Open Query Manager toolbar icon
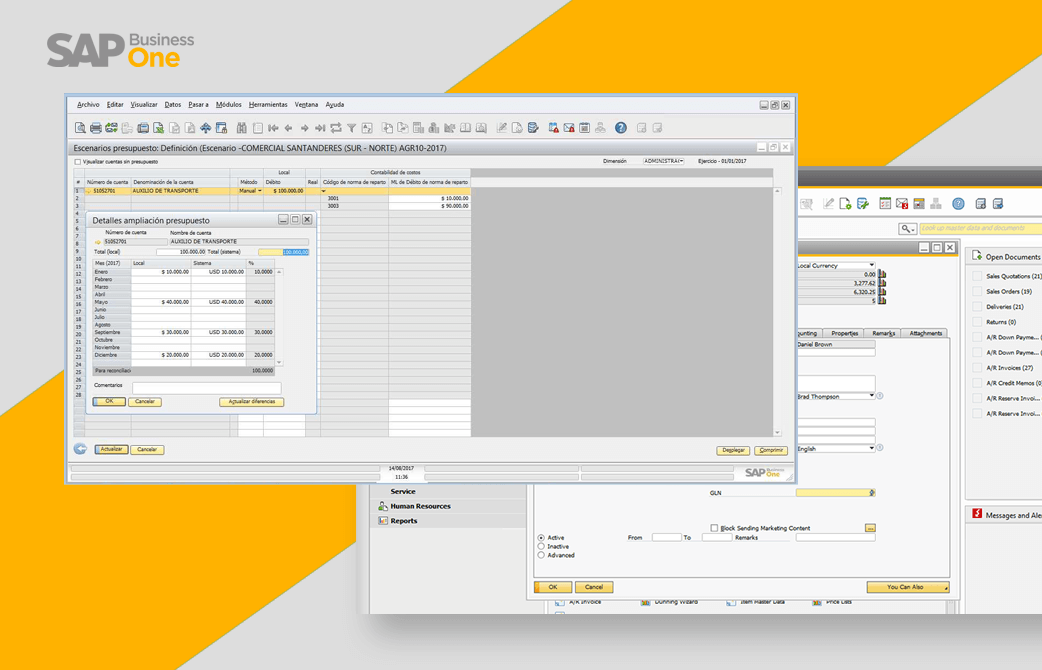Image resolution: width=1042 pixels, height=670 pixels. 533,128
